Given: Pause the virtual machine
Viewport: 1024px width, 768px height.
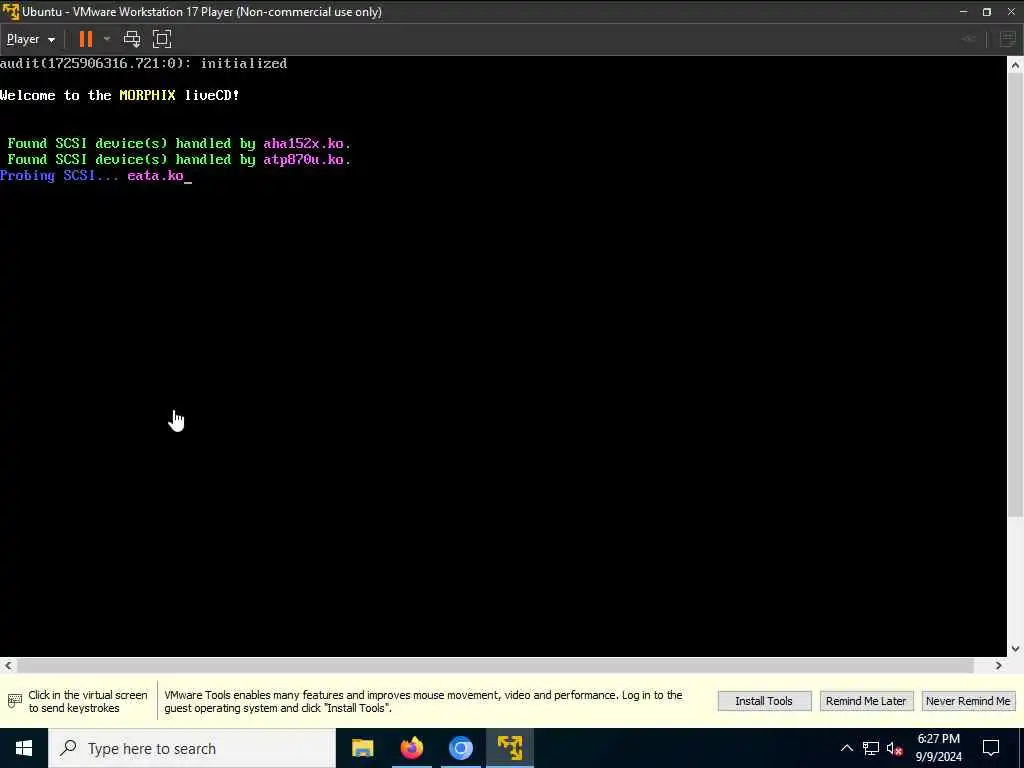Looking at the screenshot, I should tap(86, 39).
